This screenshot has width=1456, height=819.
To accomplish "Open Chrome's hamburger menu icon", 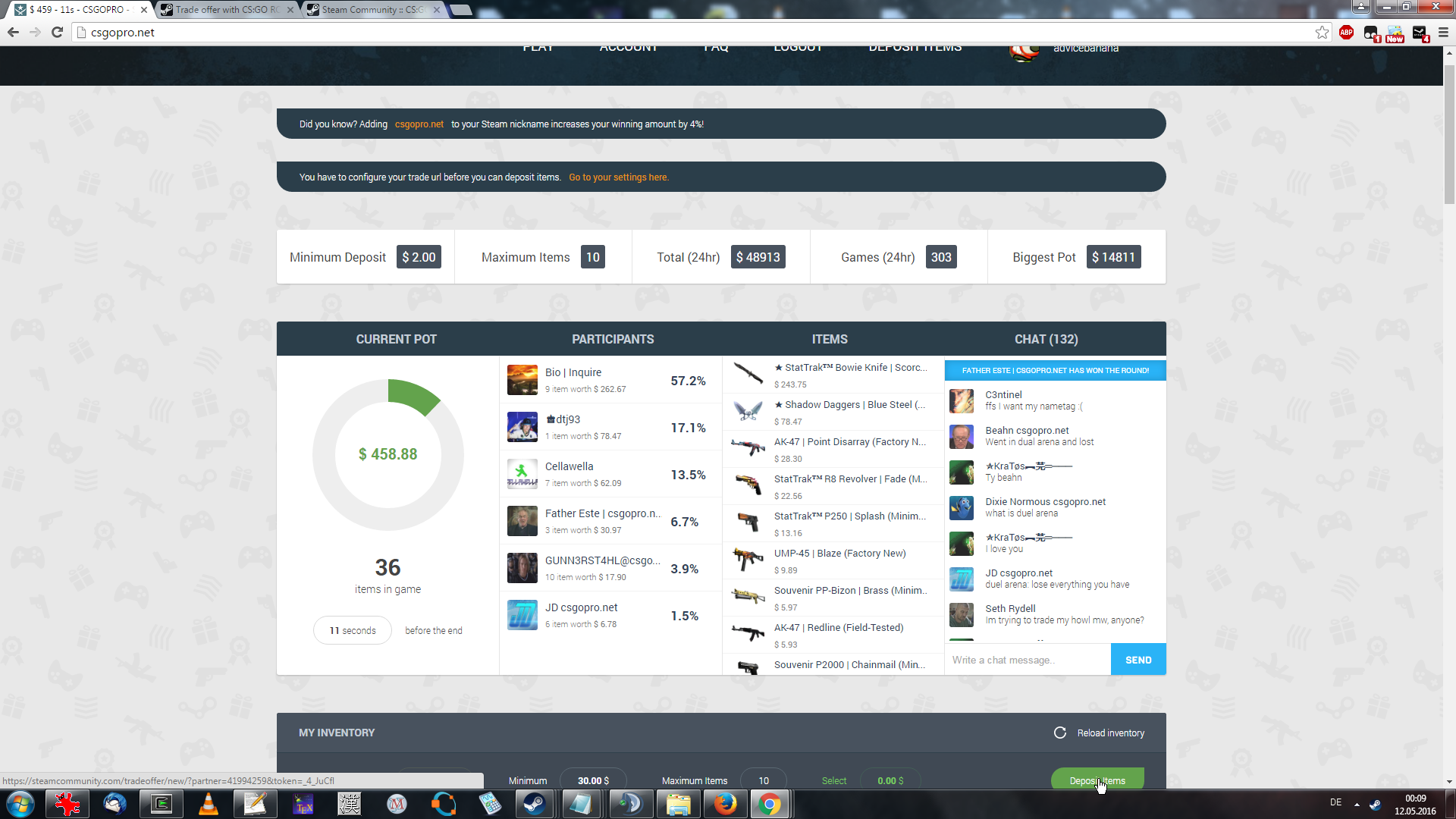I will [1443, 32].
